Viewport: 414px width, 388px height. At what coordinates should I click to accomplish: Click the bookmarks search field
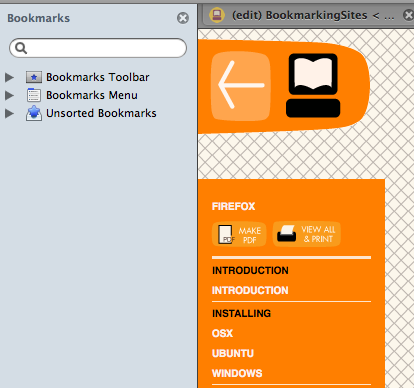coord(98,48)
